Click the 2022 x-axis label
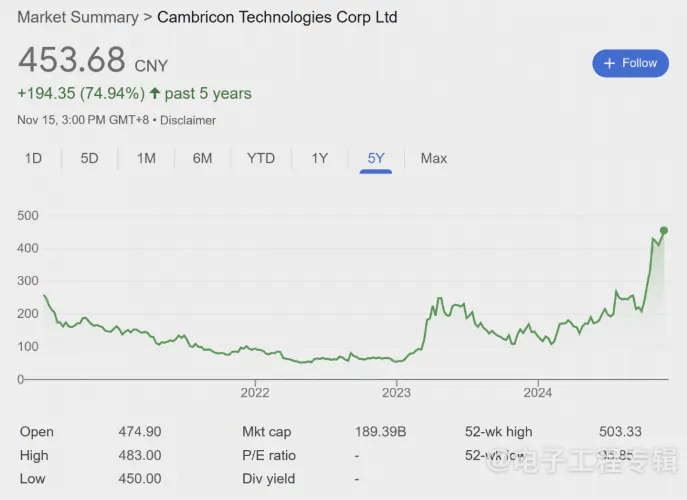687x500 pixels. click(255, 392)
